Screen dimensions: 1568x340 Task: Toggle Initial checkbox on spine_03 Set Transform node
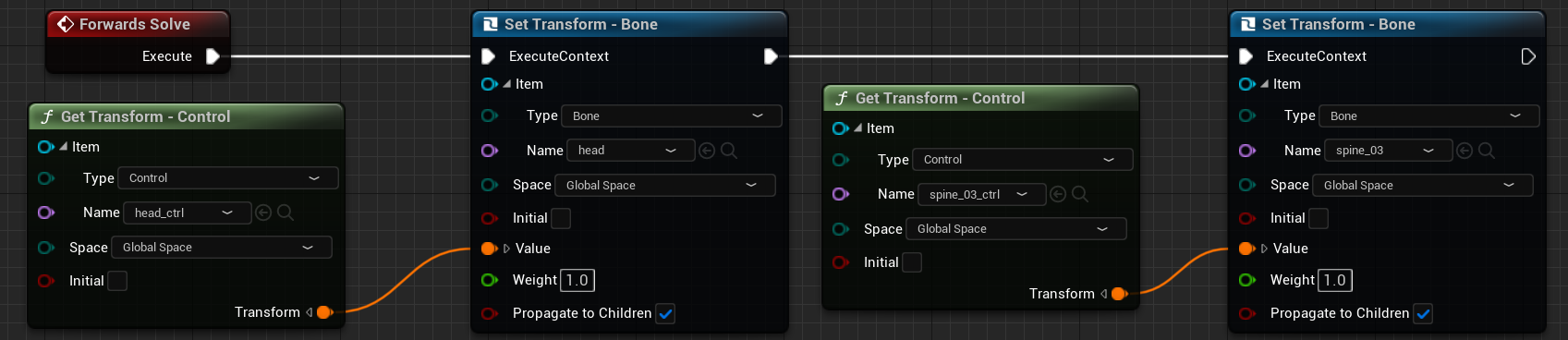[1319, 218]
